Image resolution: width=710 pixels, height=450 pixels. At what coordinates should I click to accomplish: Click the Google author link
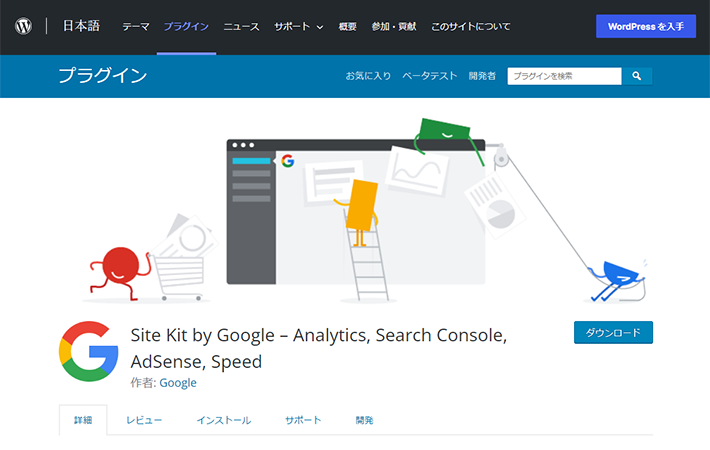178,383
